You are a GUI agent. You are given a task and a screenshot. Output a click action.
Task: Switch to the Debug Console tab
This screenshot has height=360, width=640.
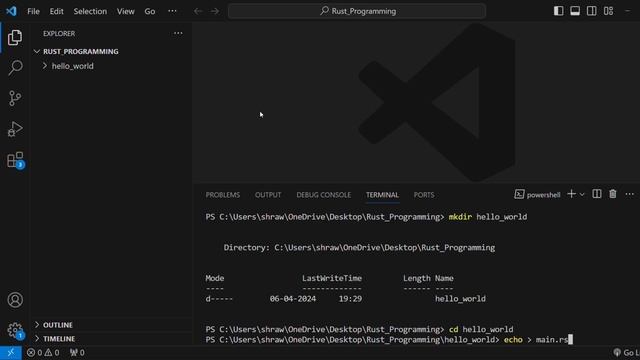(324, 195)
